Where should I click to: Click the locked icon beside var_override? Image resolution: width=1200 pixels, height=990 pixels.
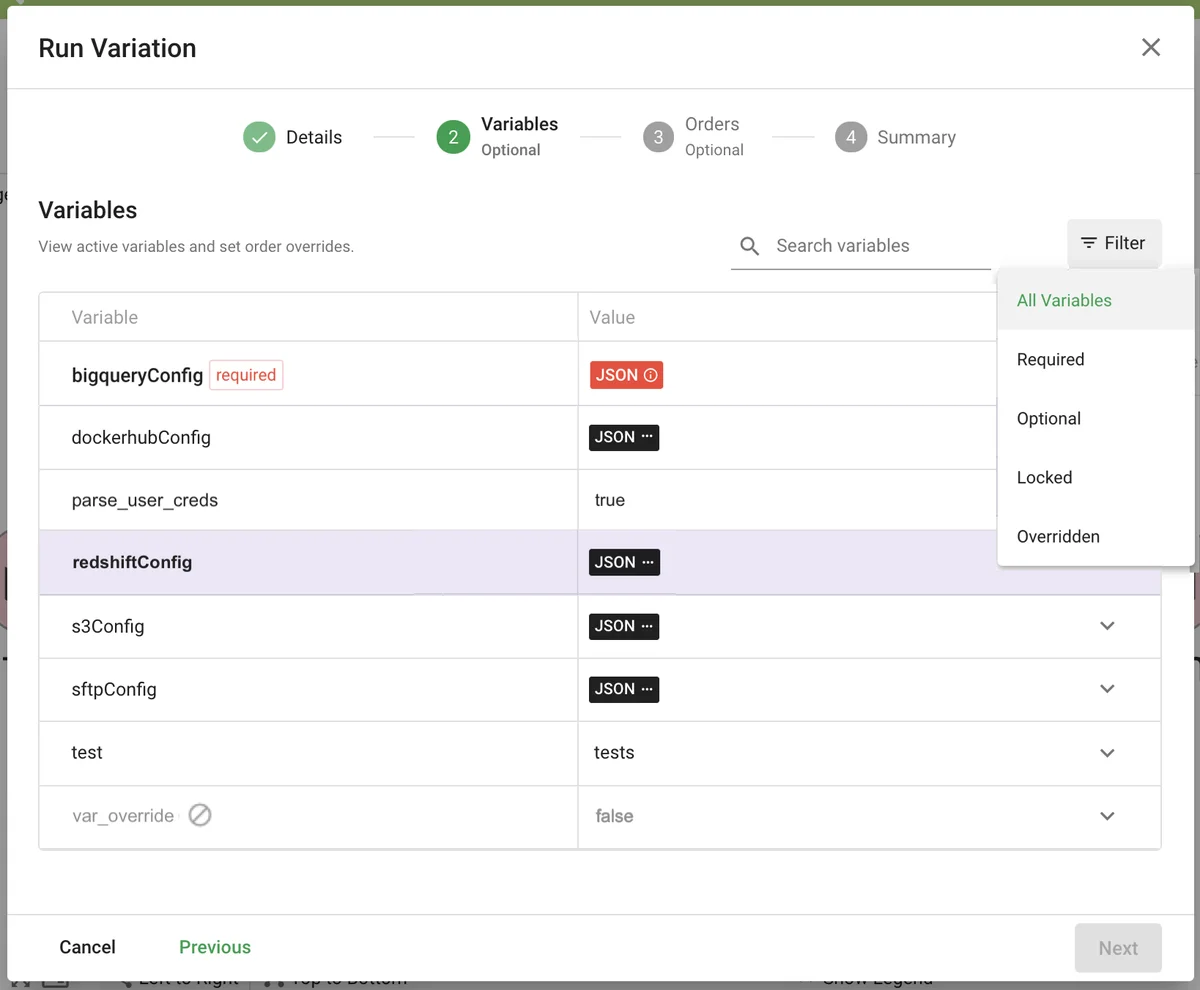(200, 816)
